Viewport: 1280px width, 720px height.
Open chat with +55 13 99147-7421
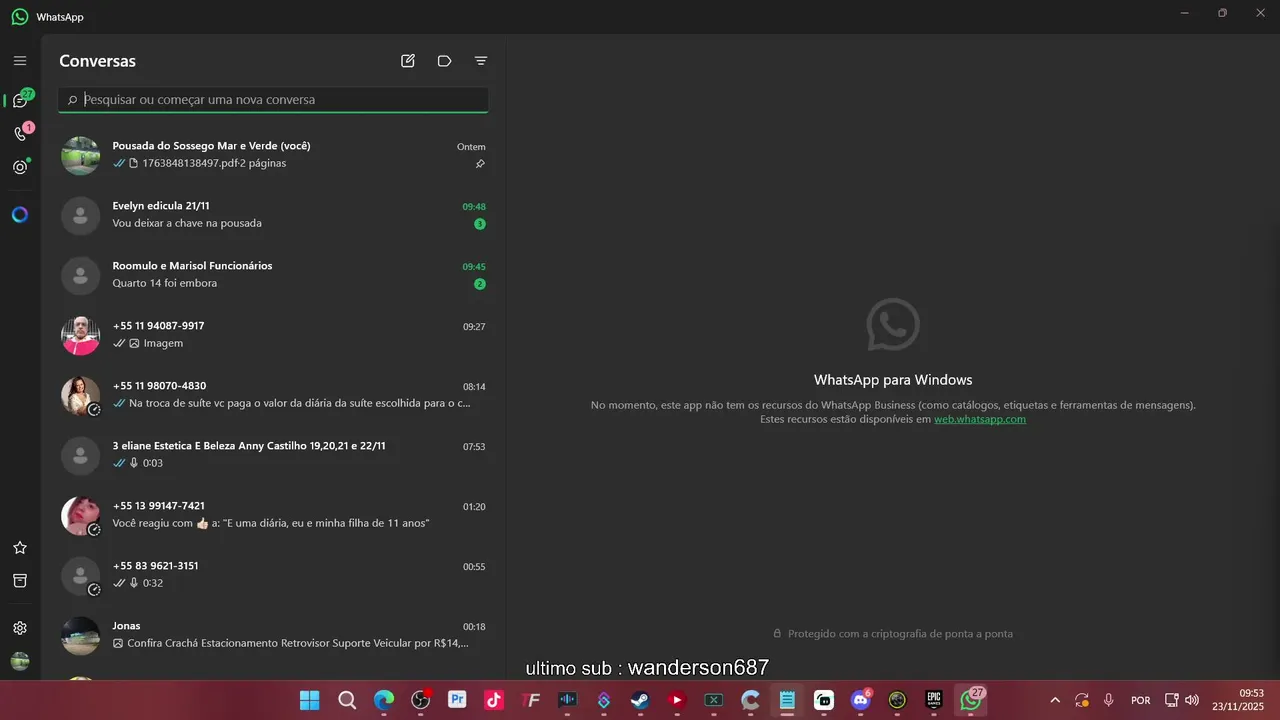pyautogui.click(x=273, y=515)
